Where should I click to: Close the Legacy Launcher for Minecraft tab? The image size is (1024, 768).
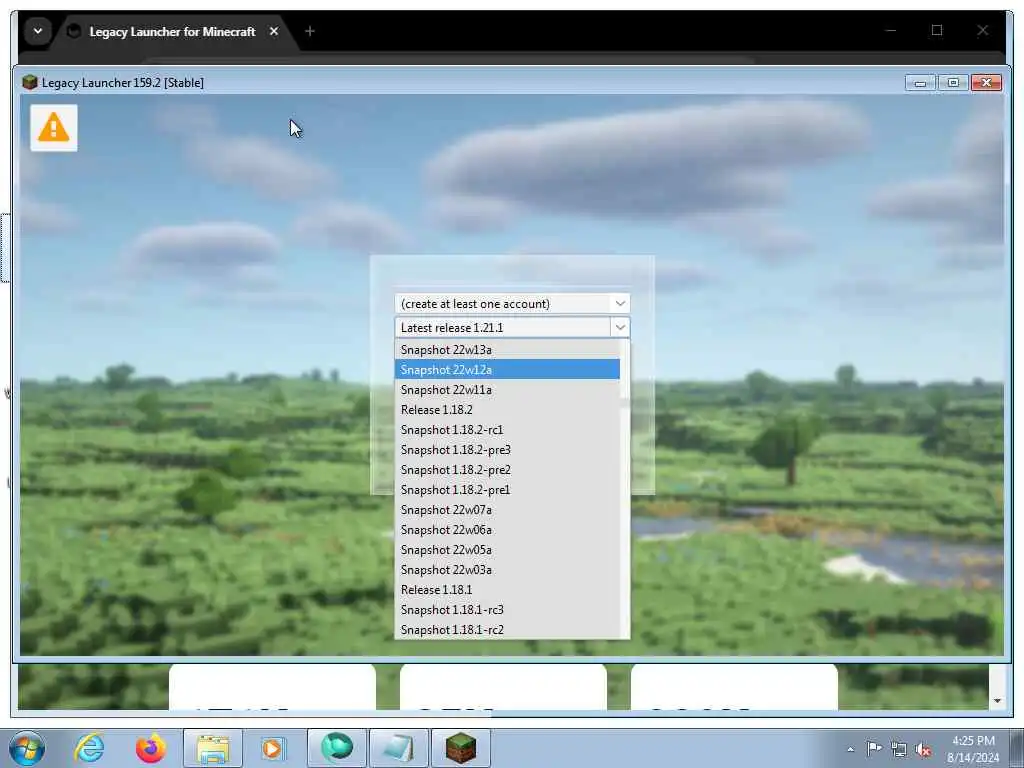(x=274, y=31)
